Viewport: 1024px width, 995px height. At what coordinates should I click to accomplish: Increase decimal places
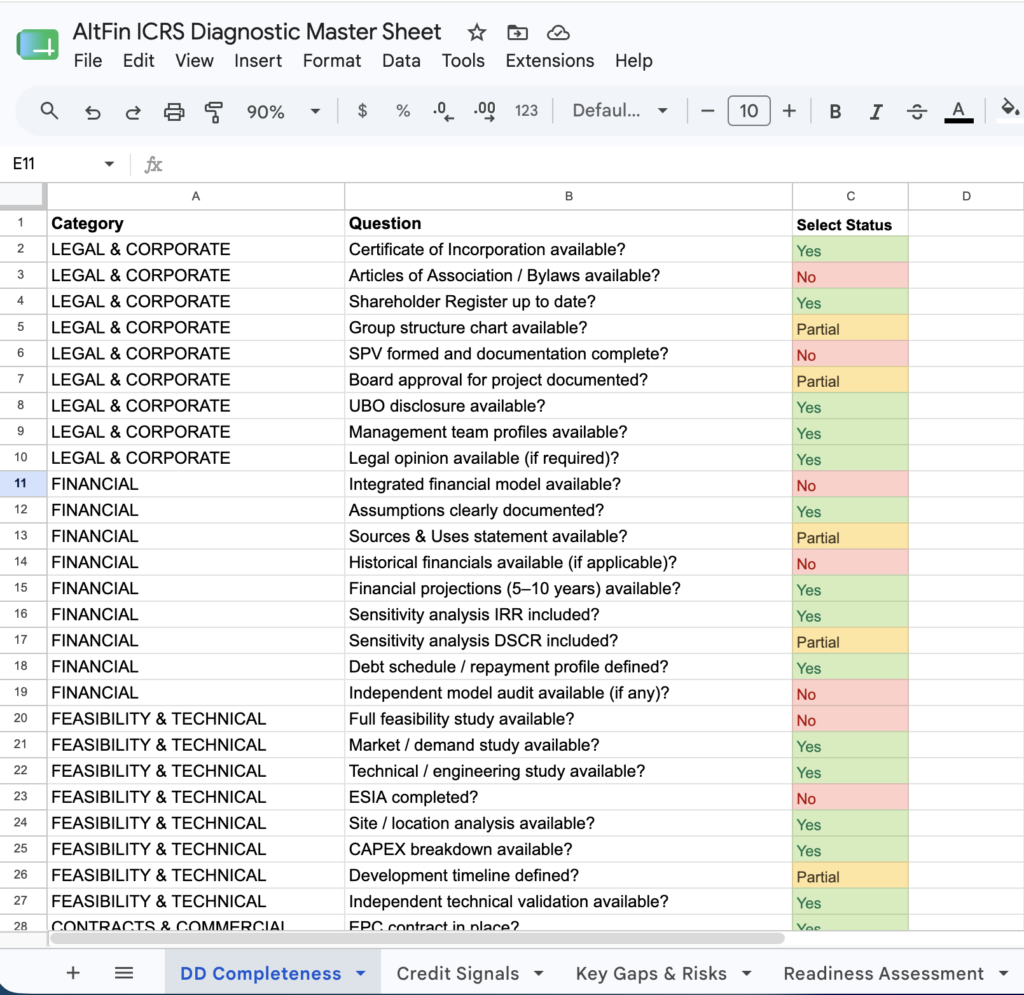pos(485,111)
